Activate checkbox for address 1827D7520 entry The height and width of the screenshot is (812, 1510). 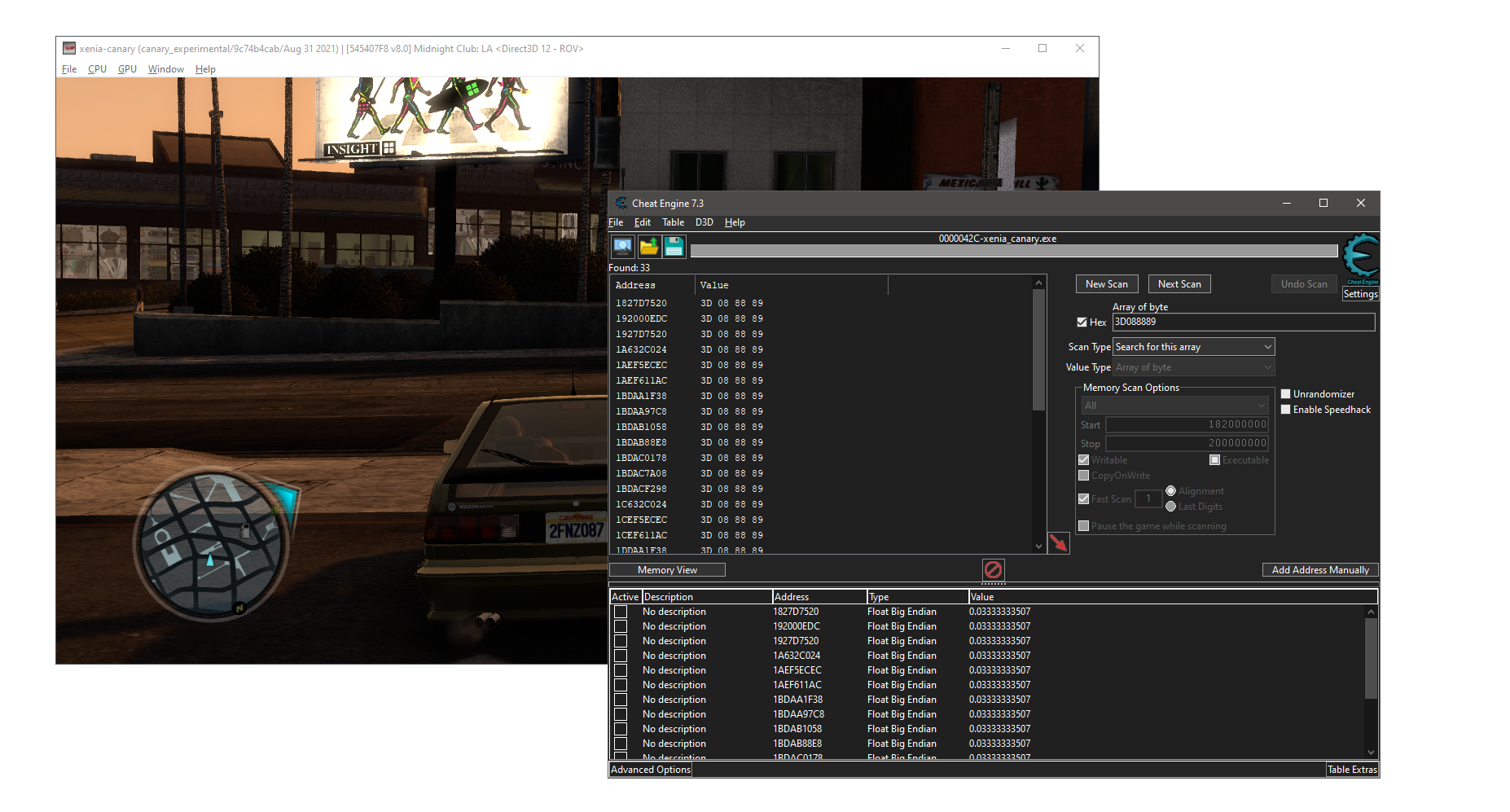click(621, 612)
